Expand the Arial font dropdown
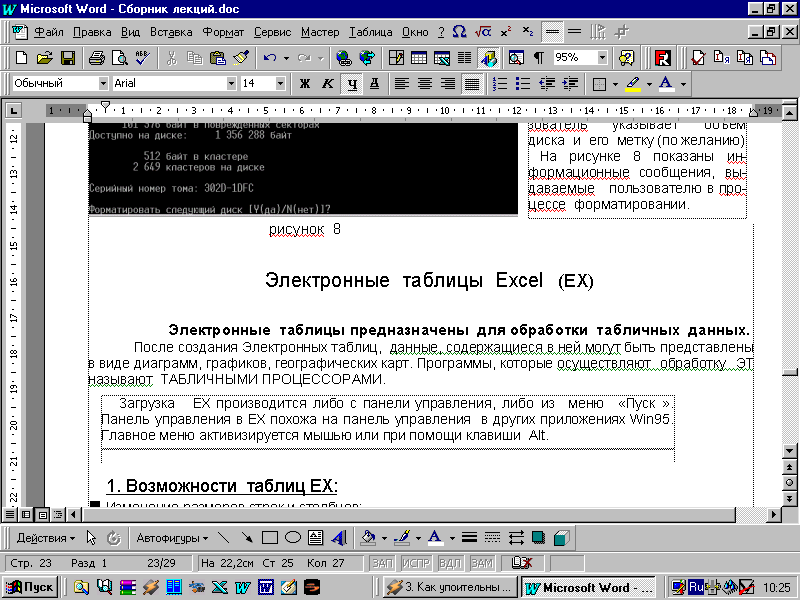Viewport: 800px width, 600px height. pos(232,83)
